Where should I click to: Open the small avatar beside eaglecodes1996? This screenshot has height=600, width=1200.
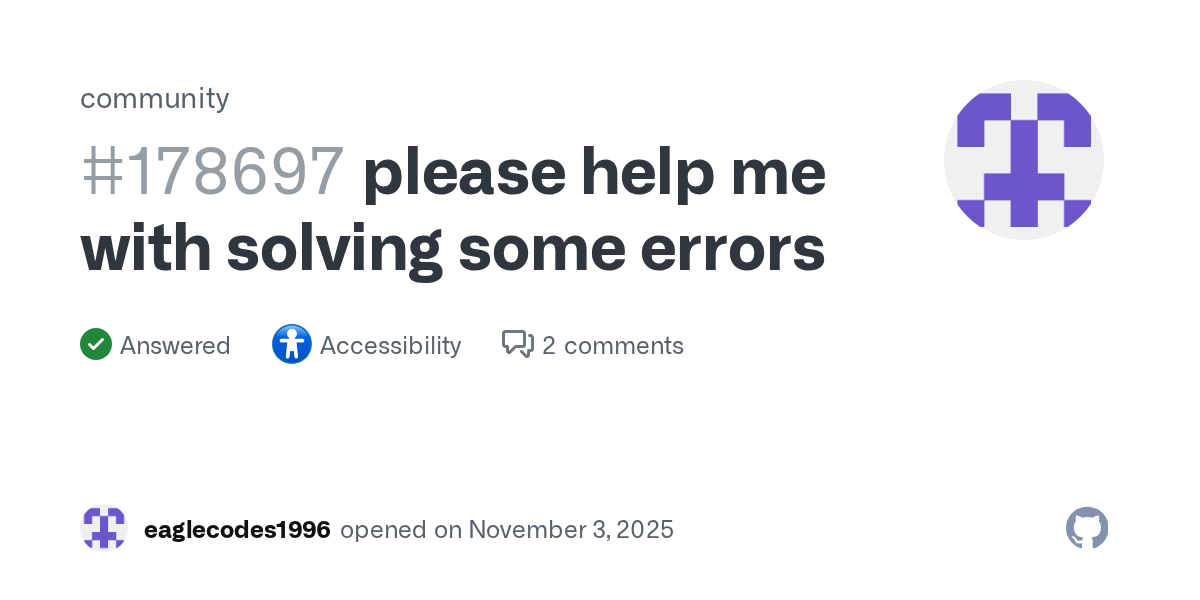pyautogui.click(x=104, y=529)
